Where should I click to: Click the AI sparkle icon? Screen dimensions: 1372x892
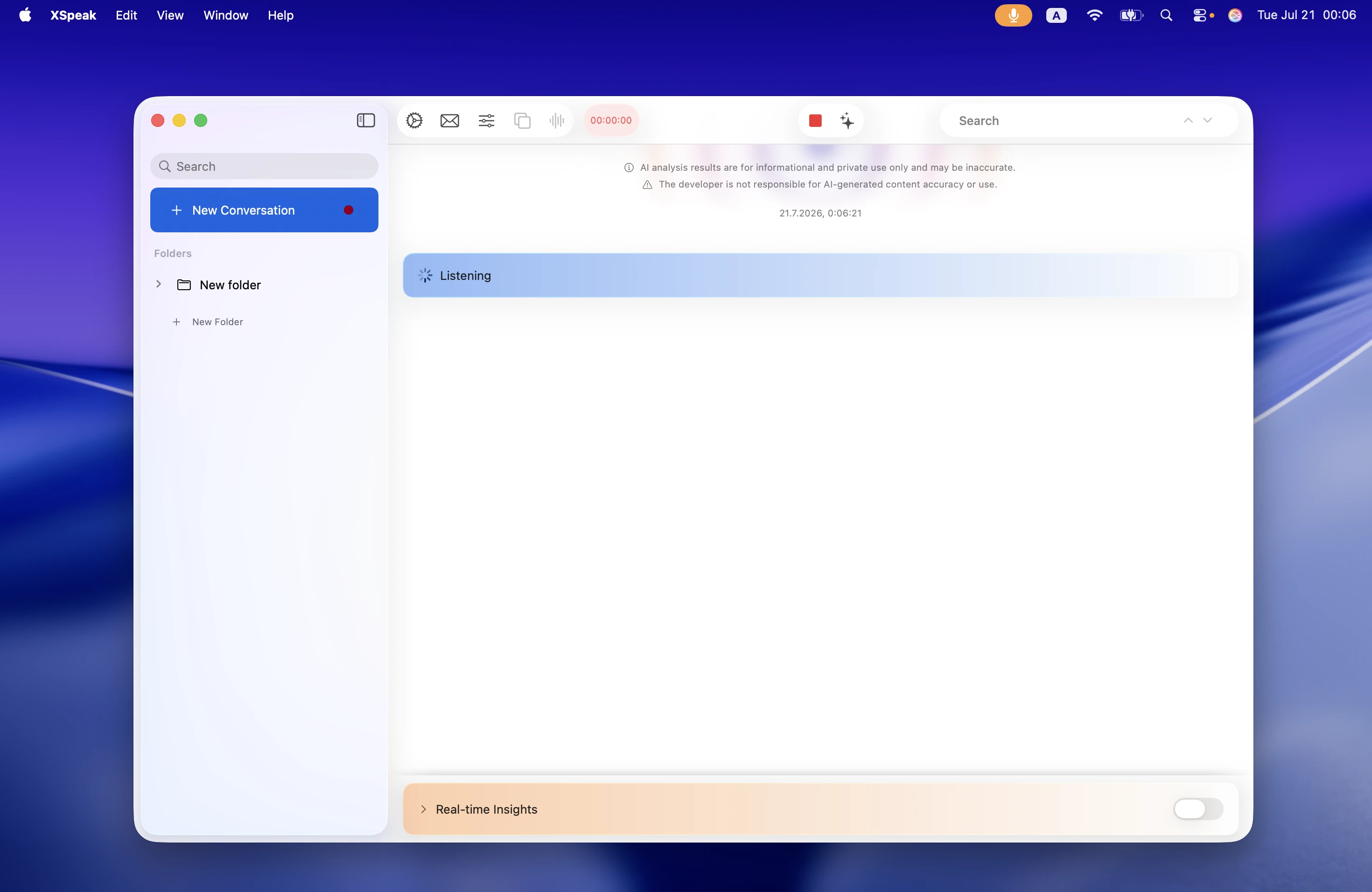tap(847, 120)
